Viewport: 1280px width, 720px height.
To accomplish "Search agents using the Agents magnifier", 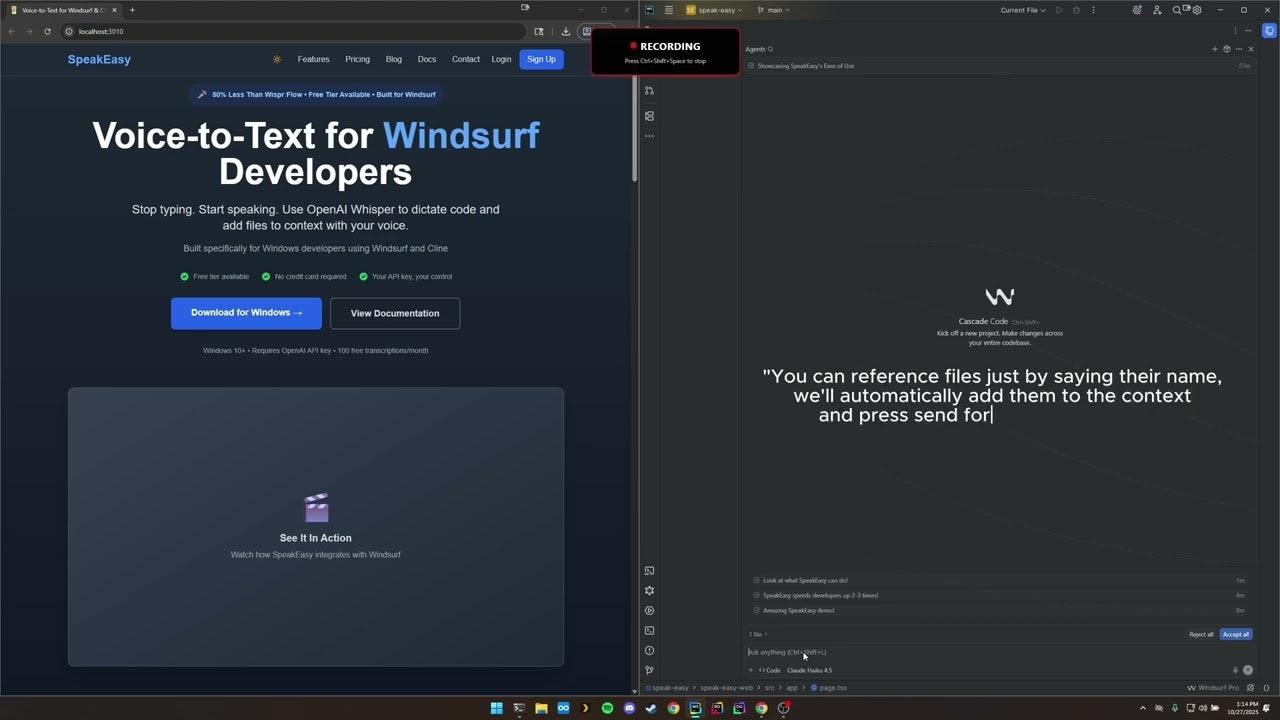I will [770, 49].
